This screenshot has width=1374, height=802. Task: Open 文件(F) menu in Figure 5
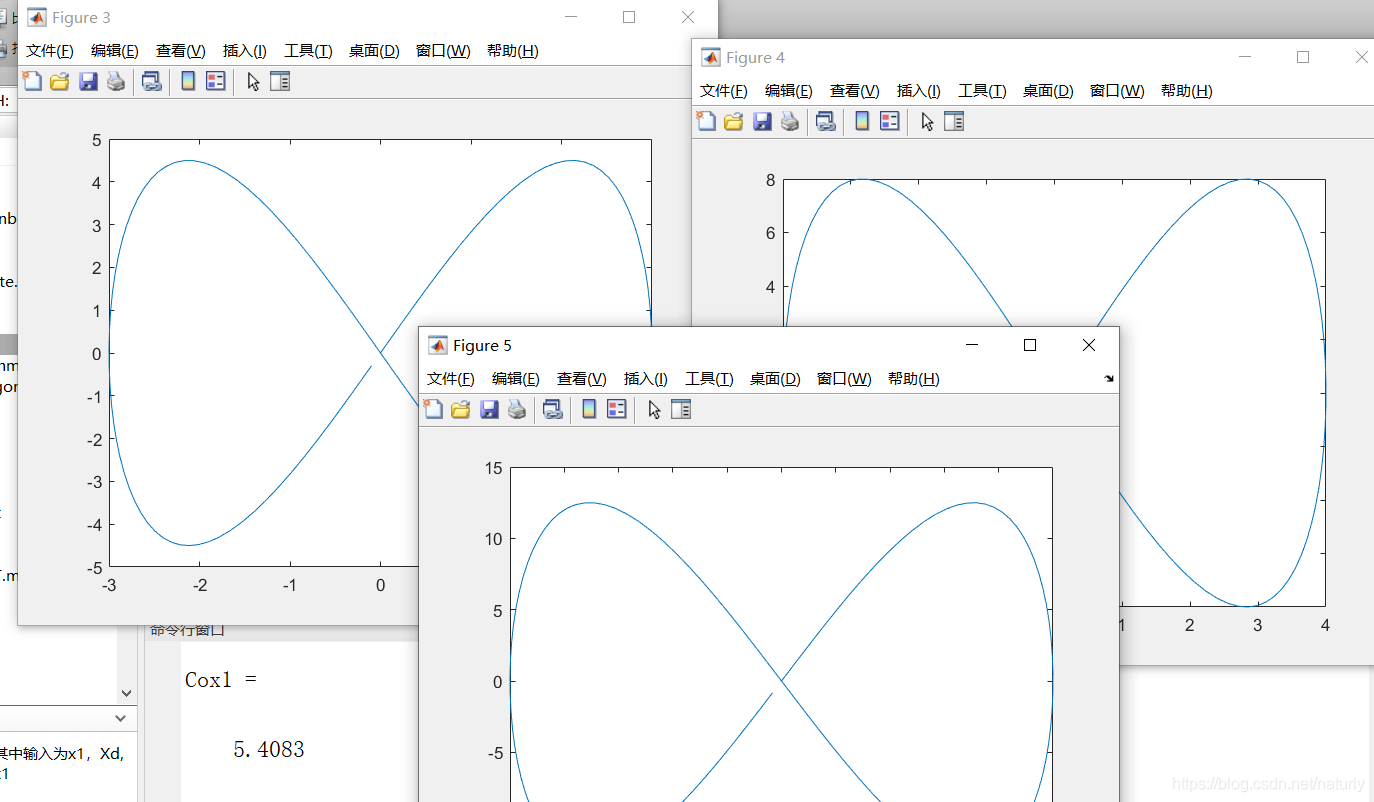[x=451, y=379]
